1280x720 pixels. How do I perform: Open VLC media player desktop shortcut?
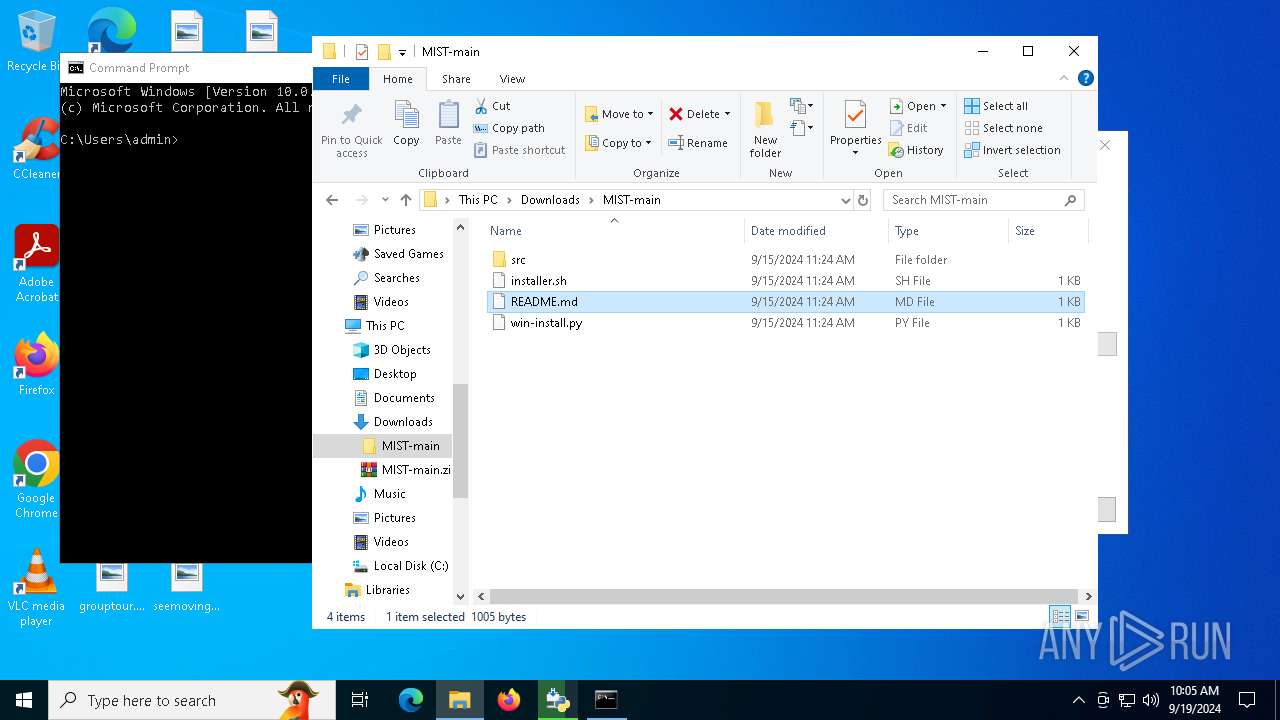click(36, 588)
